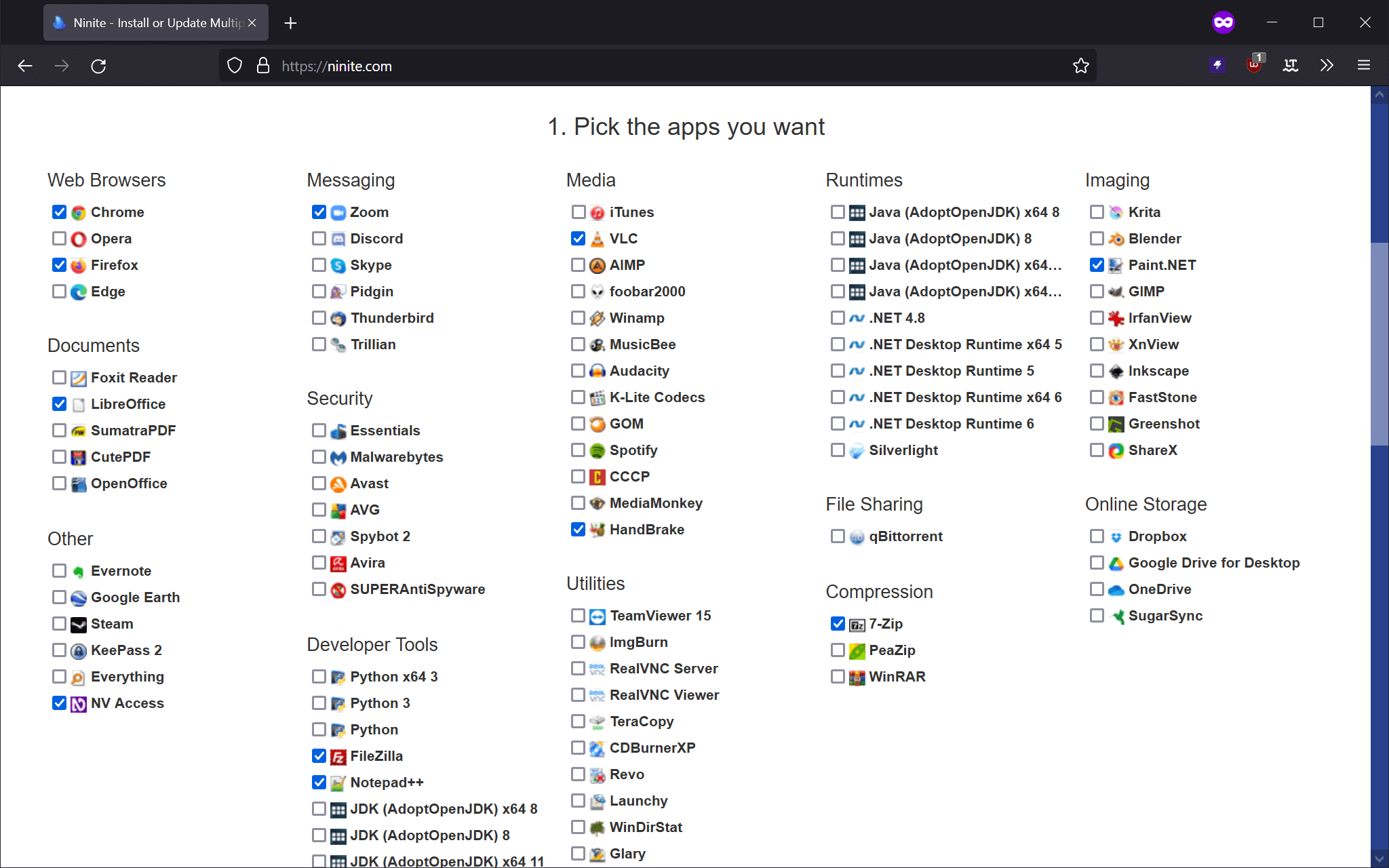Click the Blender app icon
This screenshot has width=1389, height=868.
(x=1116, y=239)
